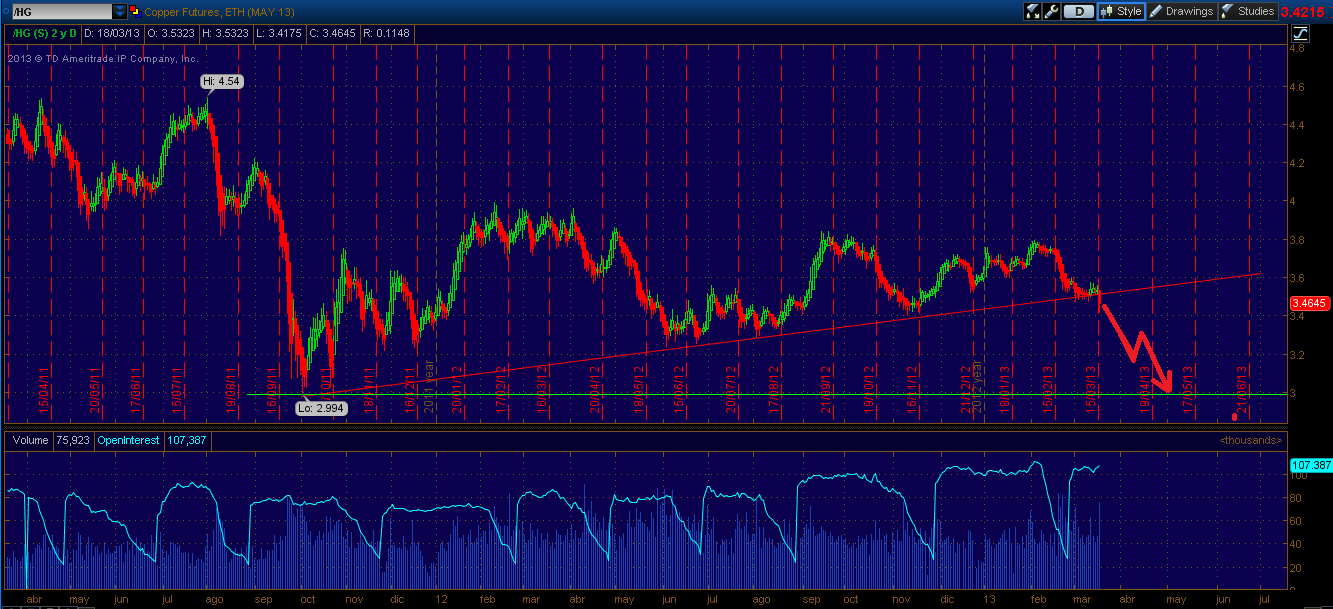Open the Studies menu
Screen dimensions: 1333x609
coord(1248,11)
